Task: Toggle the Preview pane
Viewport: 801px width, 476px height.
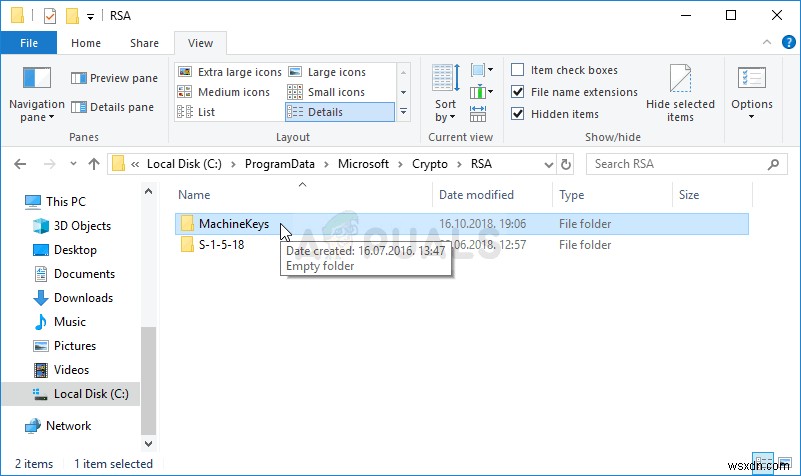Action: click(114, 78)
